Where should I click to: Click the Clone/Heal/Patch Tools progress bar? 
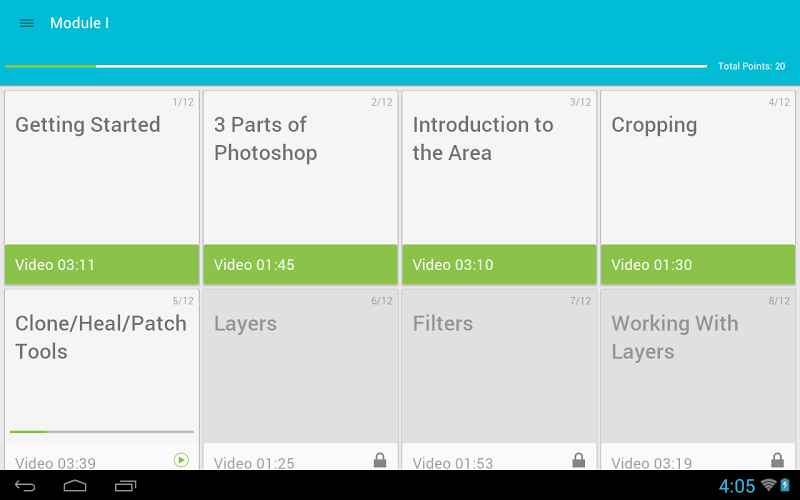102,432
